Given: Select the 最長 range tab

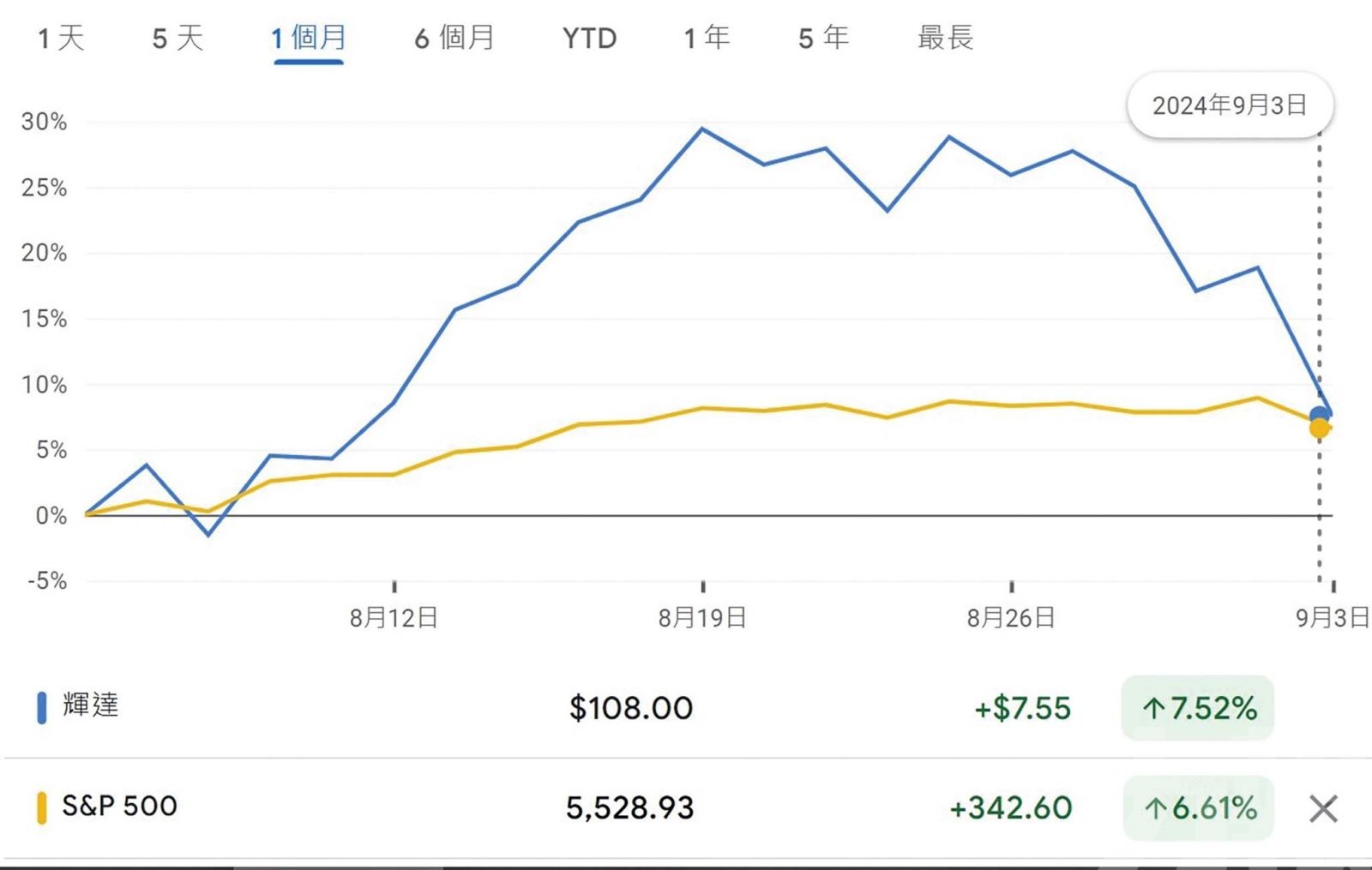Looking at the screenshot, I should pos(945,39).
